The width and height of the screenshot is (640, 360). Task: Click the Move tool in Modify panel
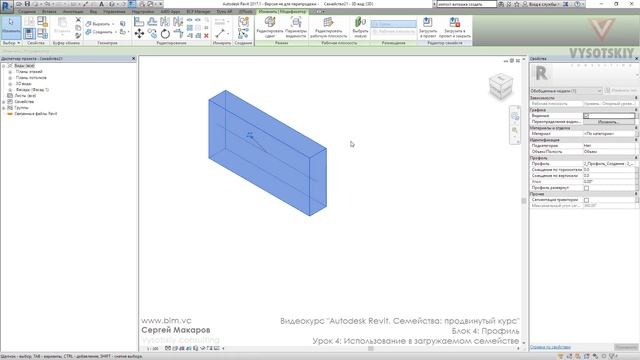click(139, 33)
